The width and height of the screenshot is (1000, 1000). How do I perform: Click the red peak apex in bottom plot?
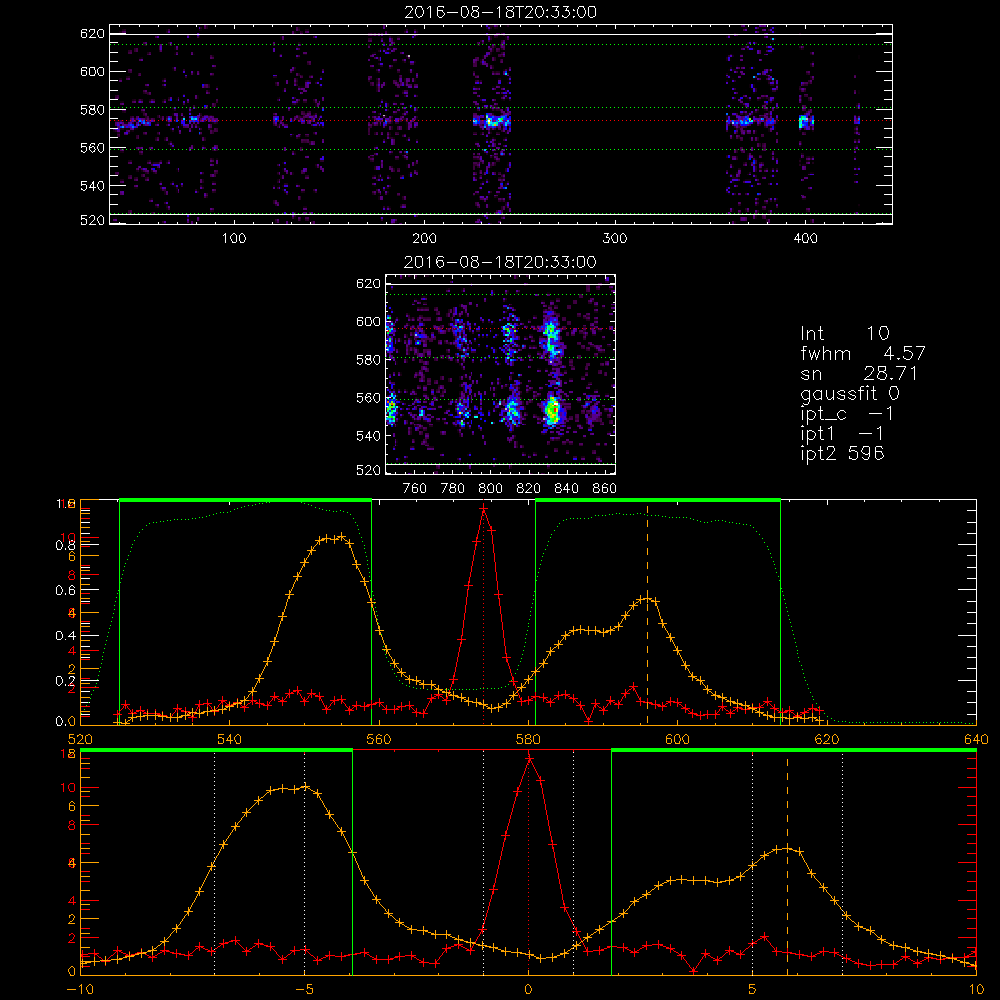529,758
